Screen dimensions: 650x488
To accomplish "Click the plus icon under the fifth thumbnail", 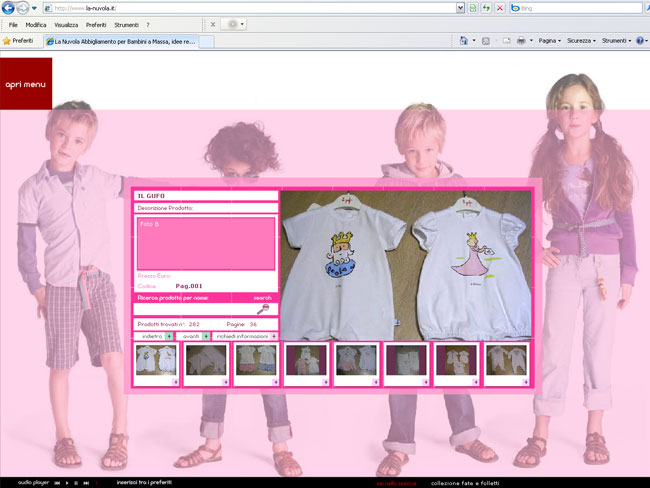I will pos(376,382).
